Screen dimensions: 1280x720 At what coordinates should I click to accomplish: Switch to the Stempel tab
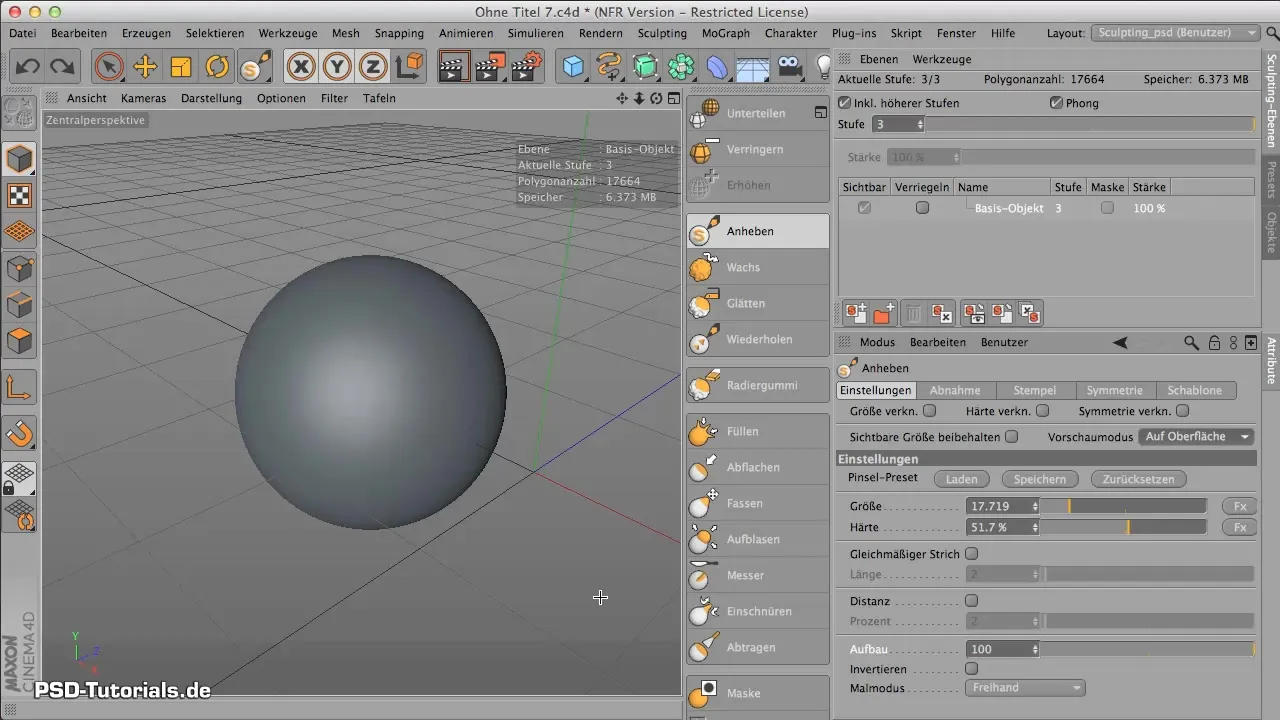pyautogui.click(x=1034, y=390)
